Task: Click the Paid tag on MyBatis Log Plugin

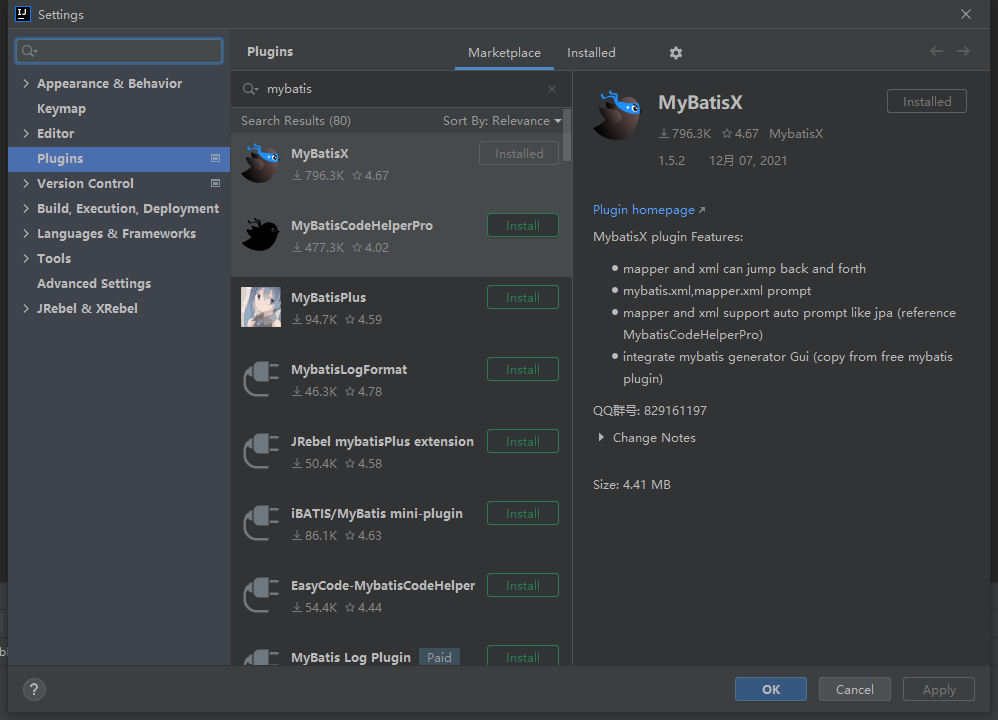Action: 439,657
